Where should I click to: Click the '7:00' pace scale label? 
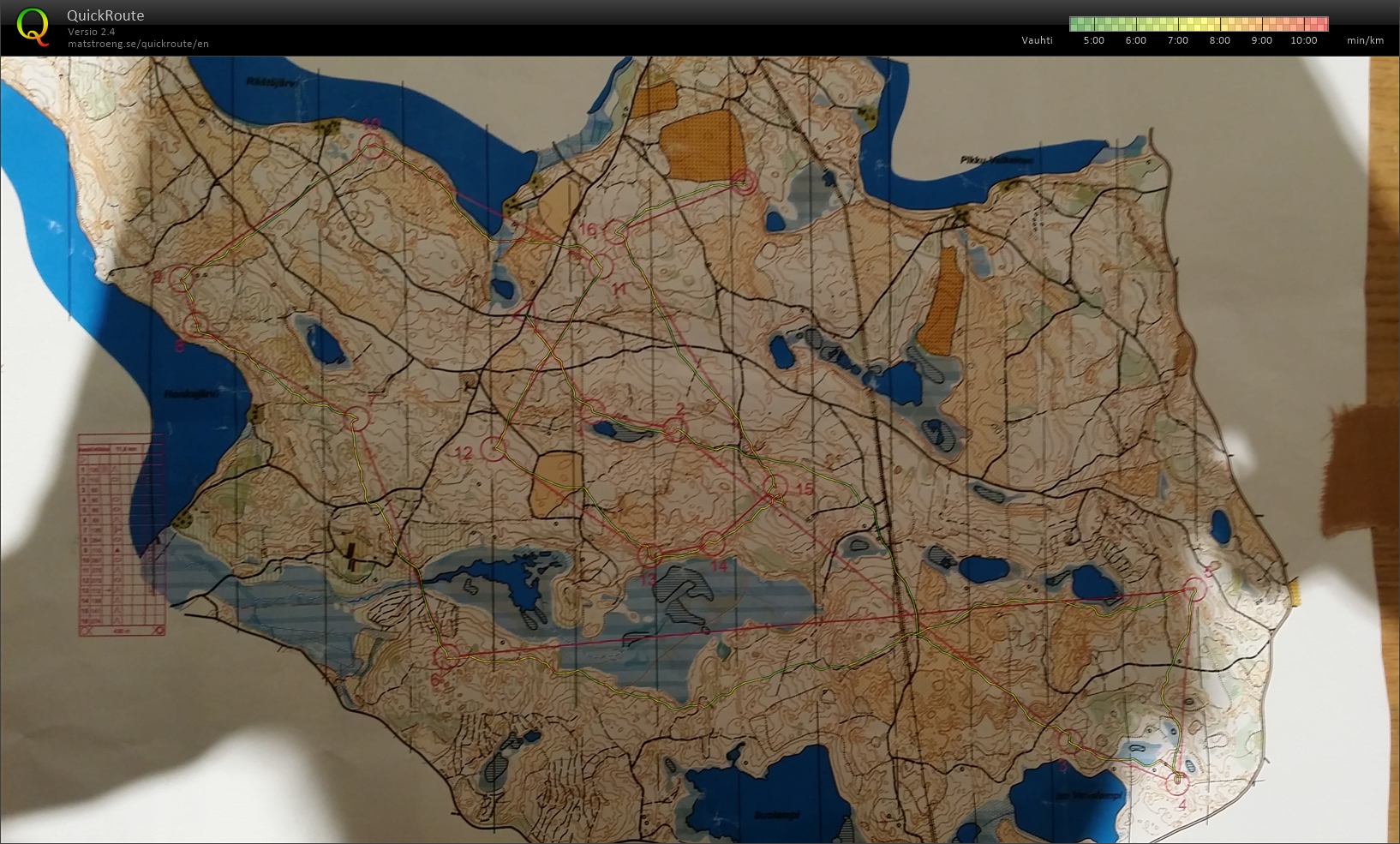tap(1177, 40)
